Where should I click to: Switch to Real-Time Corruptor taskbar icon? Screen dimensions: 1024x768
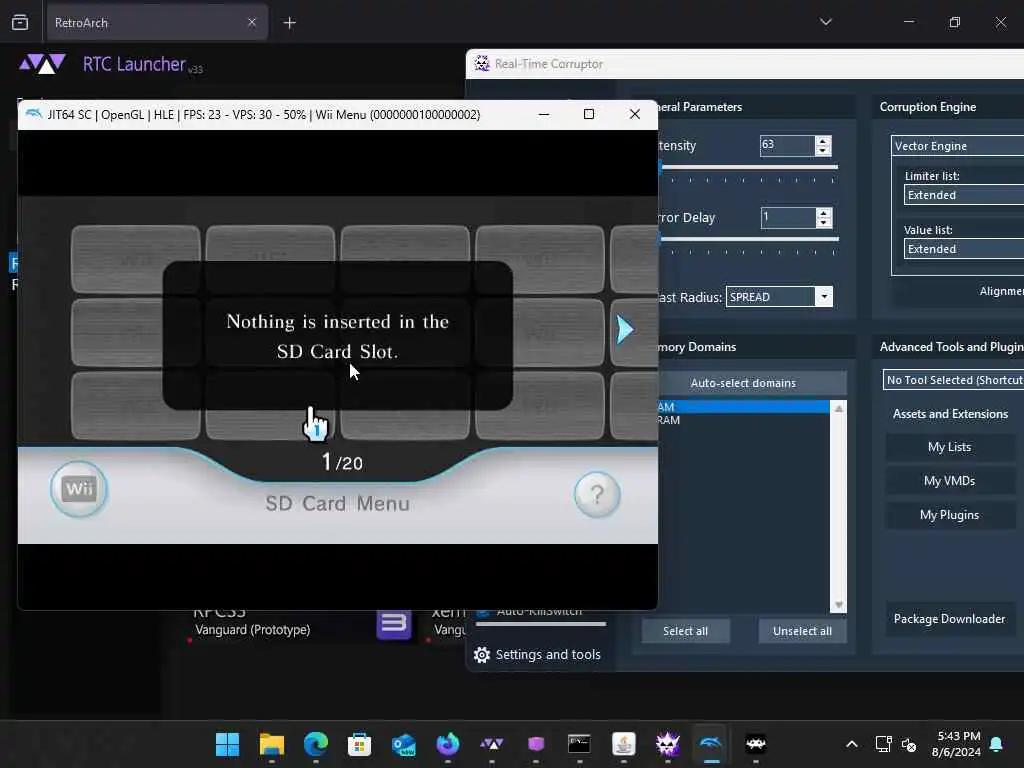(x=667, y=744)
